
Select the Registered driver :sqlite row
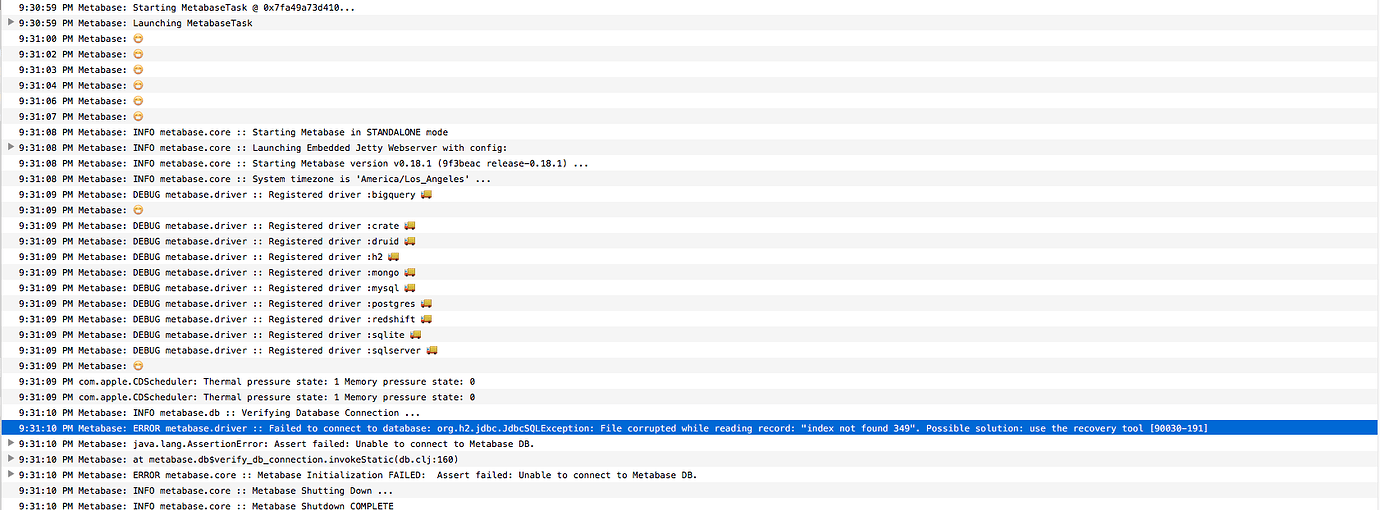(x=690, y=335)
